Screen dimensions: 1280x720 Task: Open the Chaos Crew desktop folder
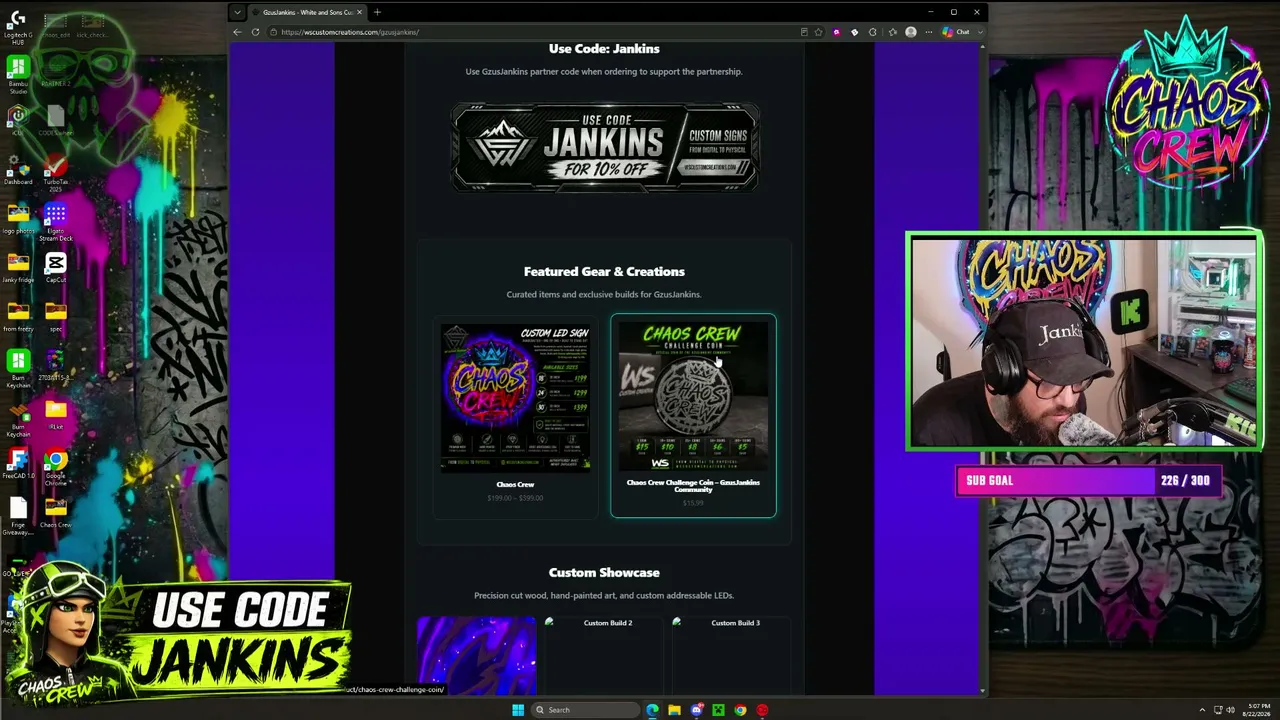coord(55,514)
